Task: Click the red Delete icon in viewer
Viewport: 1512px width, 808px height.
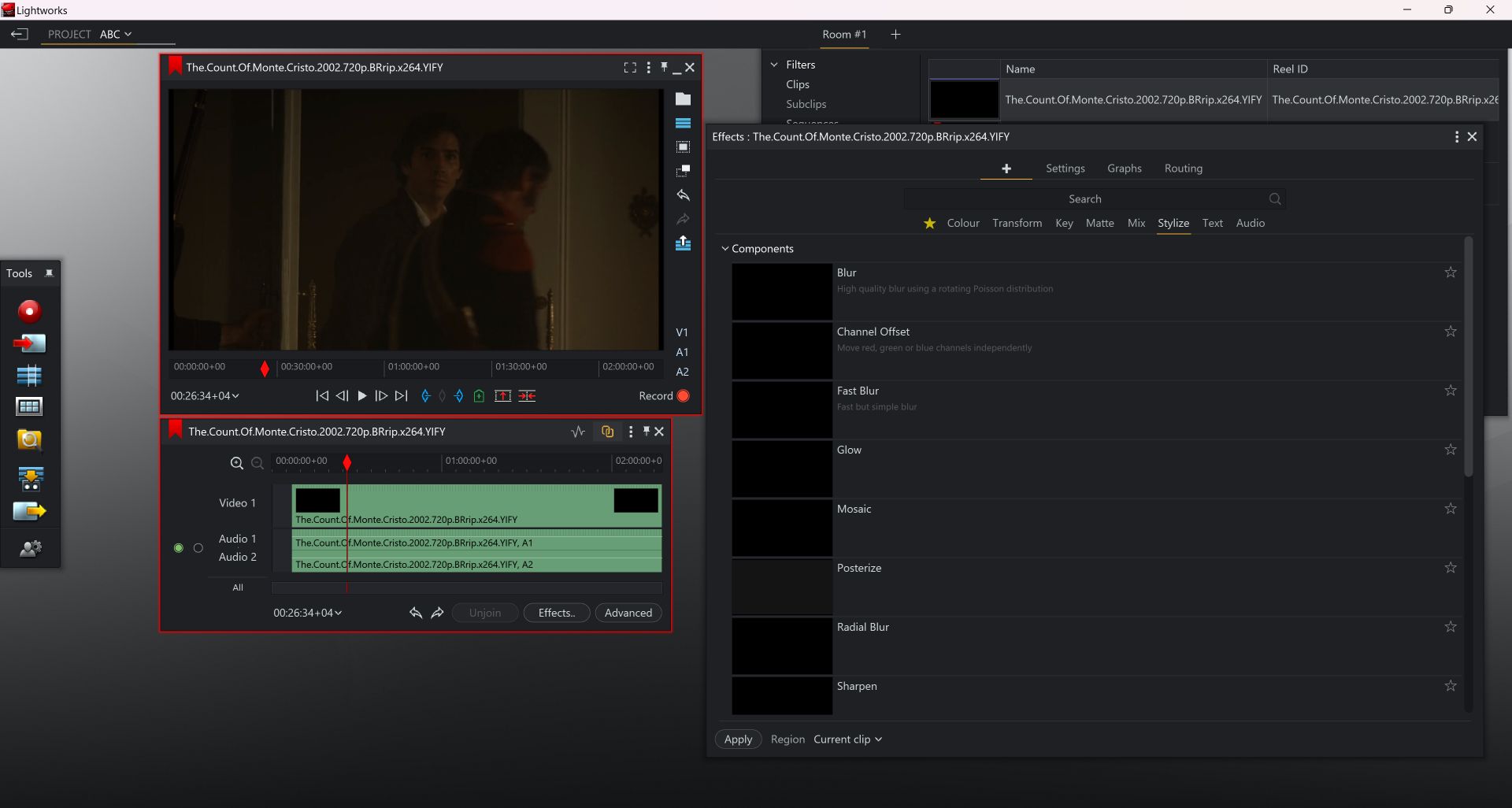Action: pos(528,396)
